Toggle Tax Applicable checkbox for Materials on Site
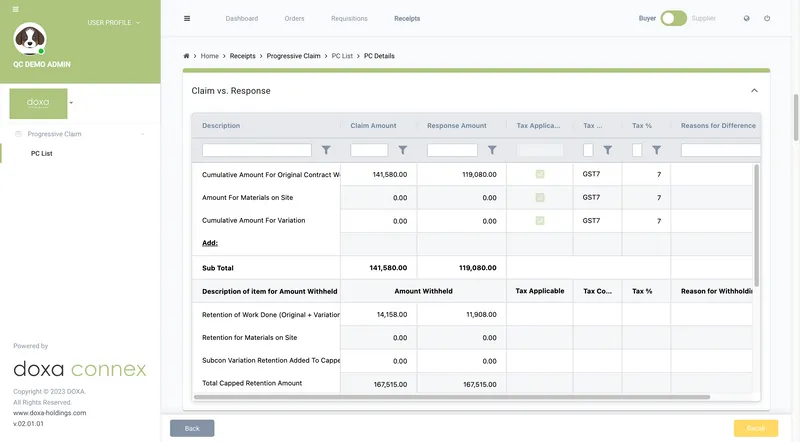800x442 pixels. 540,197
